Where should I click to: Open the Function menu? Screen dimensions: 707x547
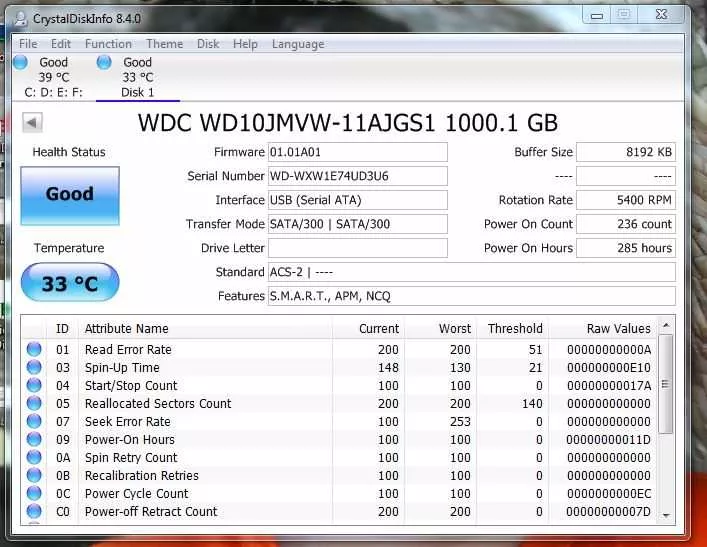tap(108, 44)
